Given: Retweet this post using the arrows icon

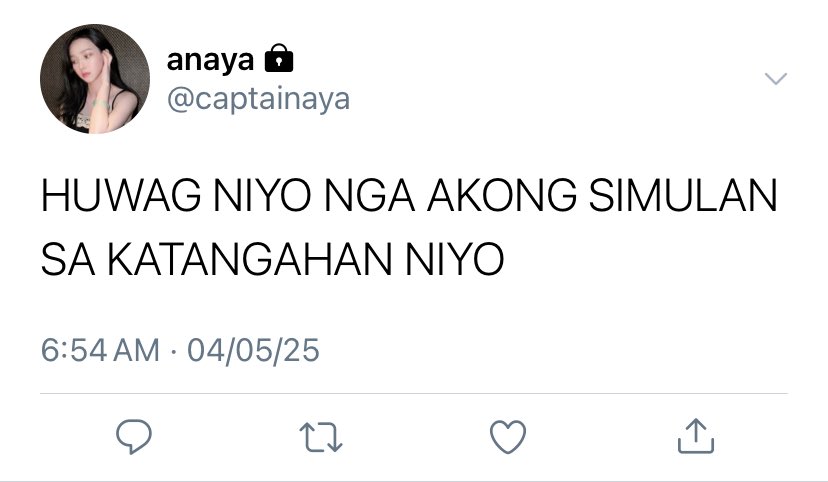Looking at the screenshot, I should tap(321, 437).
